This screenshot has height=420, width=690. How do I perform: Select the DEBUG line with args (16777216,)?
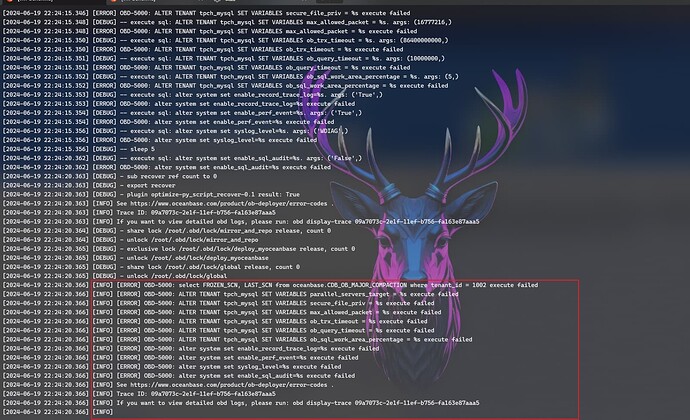[227, 22]
